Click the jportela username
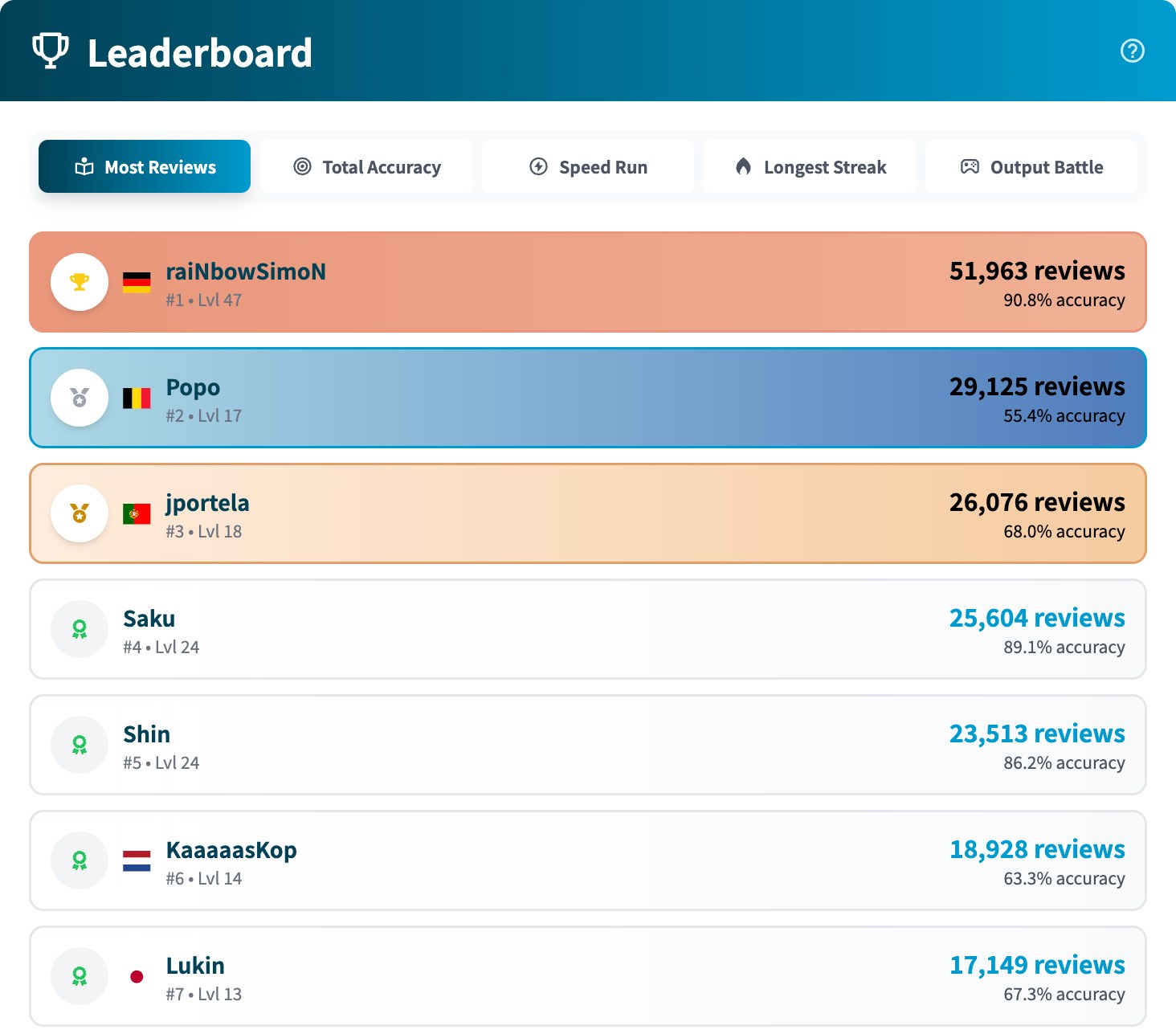1176x1034 pixels. tap(207, 504)
